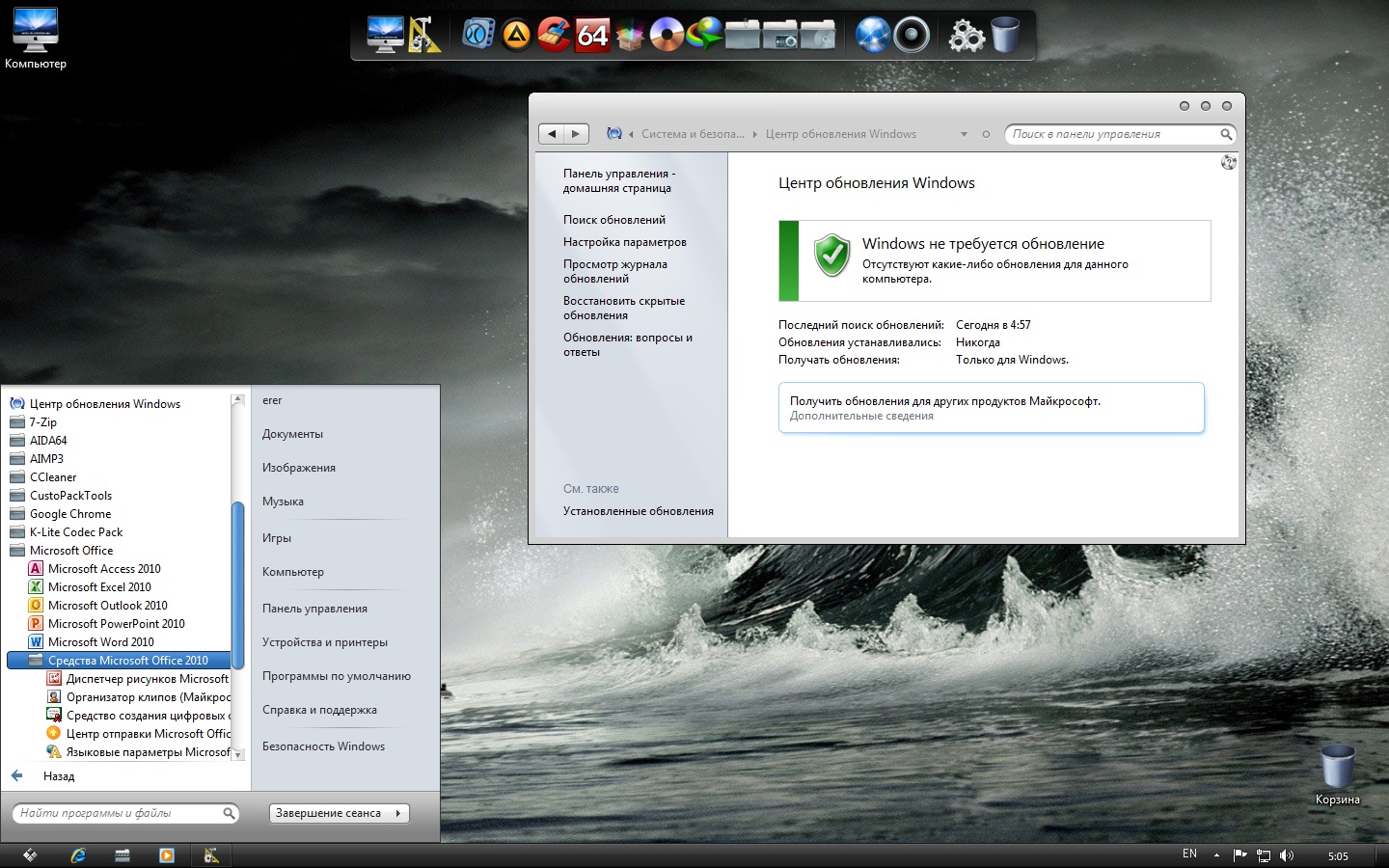Select the Компьютер desktop icon

(36, 39)
